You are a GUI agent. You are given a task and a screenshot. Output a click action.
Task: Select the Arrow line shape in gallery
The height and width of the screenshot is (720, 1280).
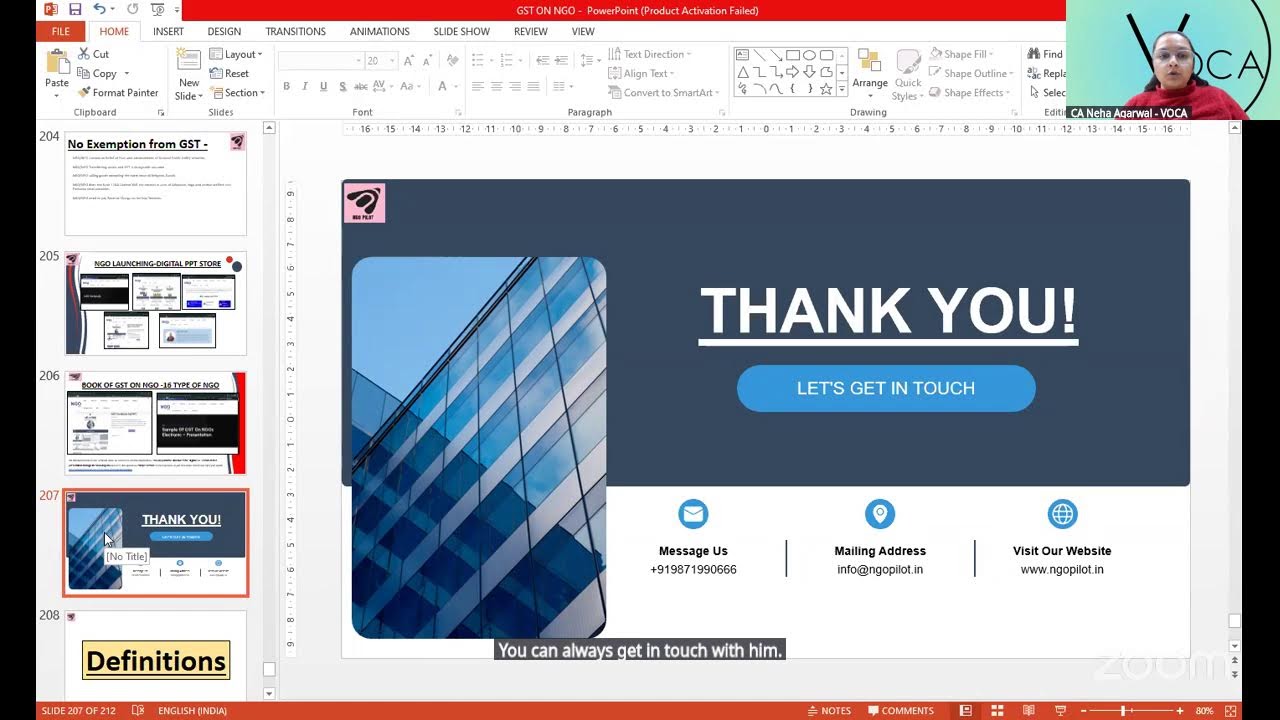776,55
